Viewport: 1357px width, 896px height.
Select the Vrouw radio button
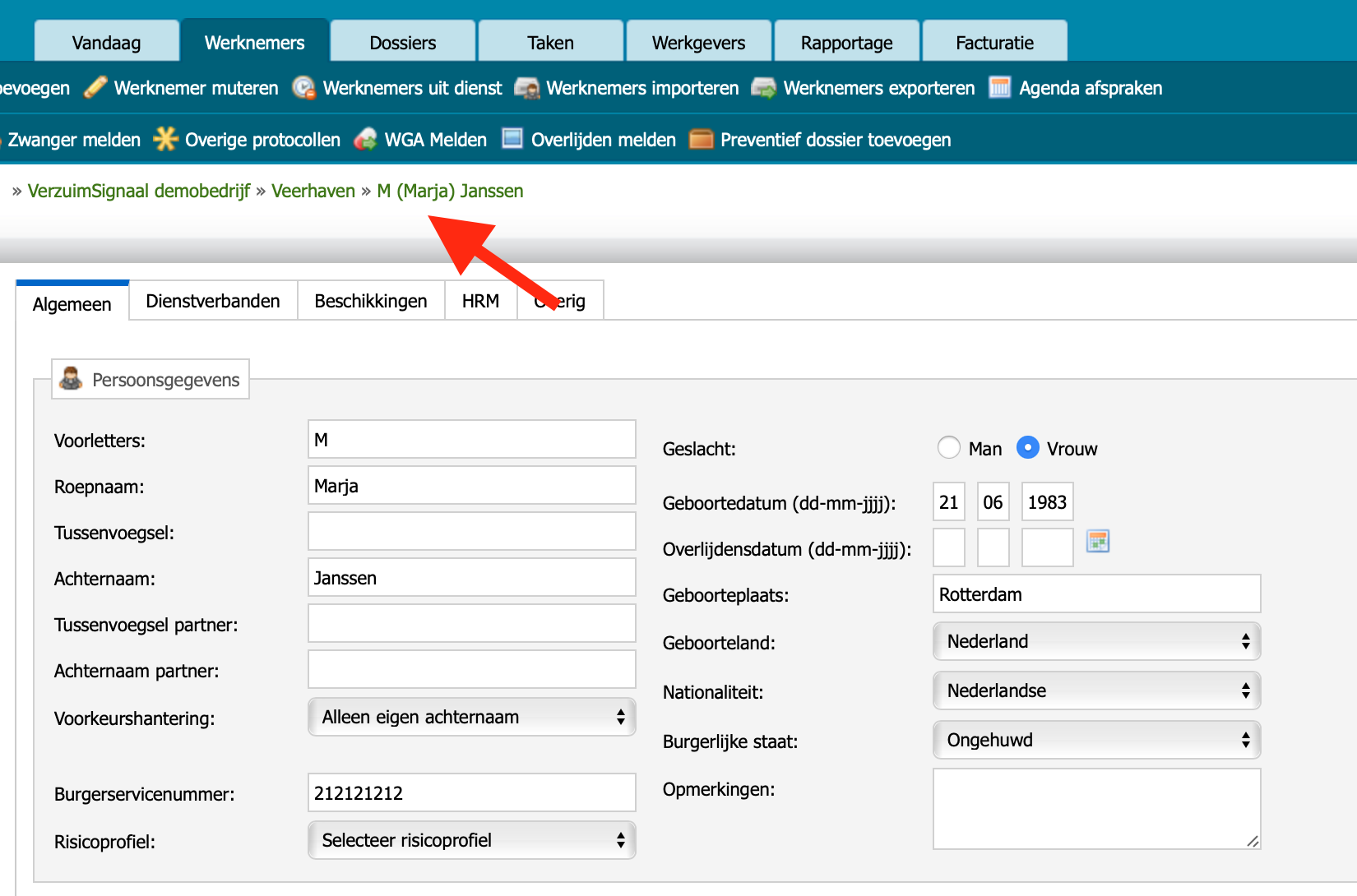tap(1028, 447)
